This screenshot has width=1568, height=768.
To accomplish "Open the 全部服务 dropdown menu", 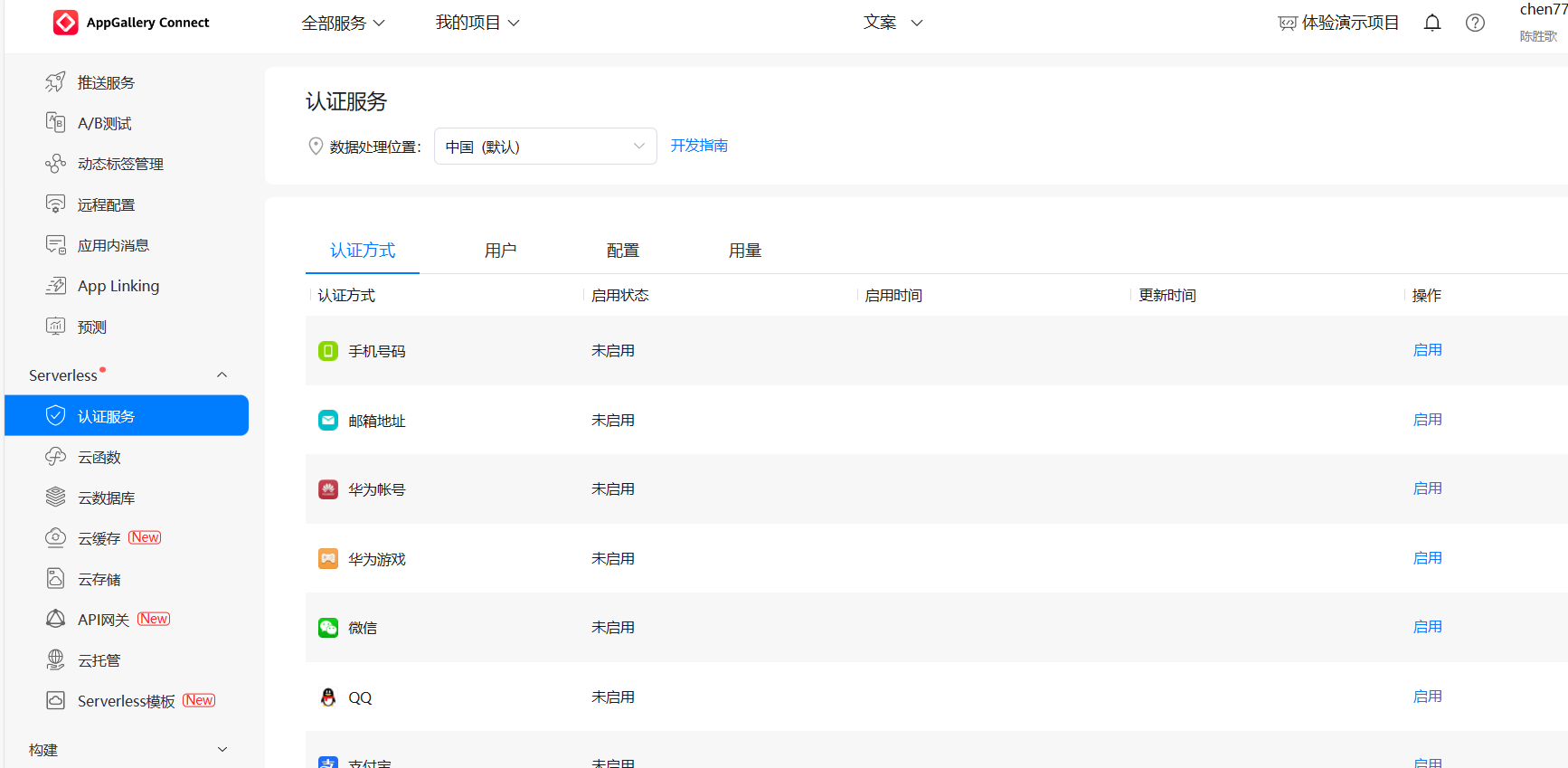I will point(344,23).
